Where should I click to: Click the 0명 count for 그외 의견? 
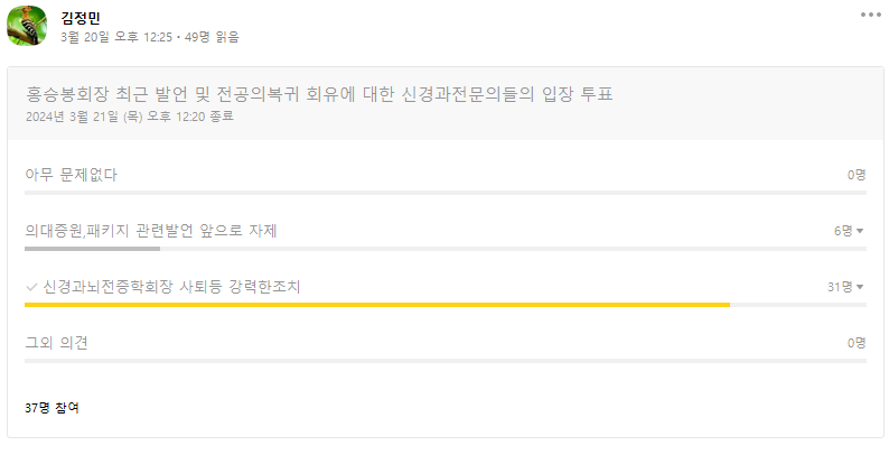point(857,343)
